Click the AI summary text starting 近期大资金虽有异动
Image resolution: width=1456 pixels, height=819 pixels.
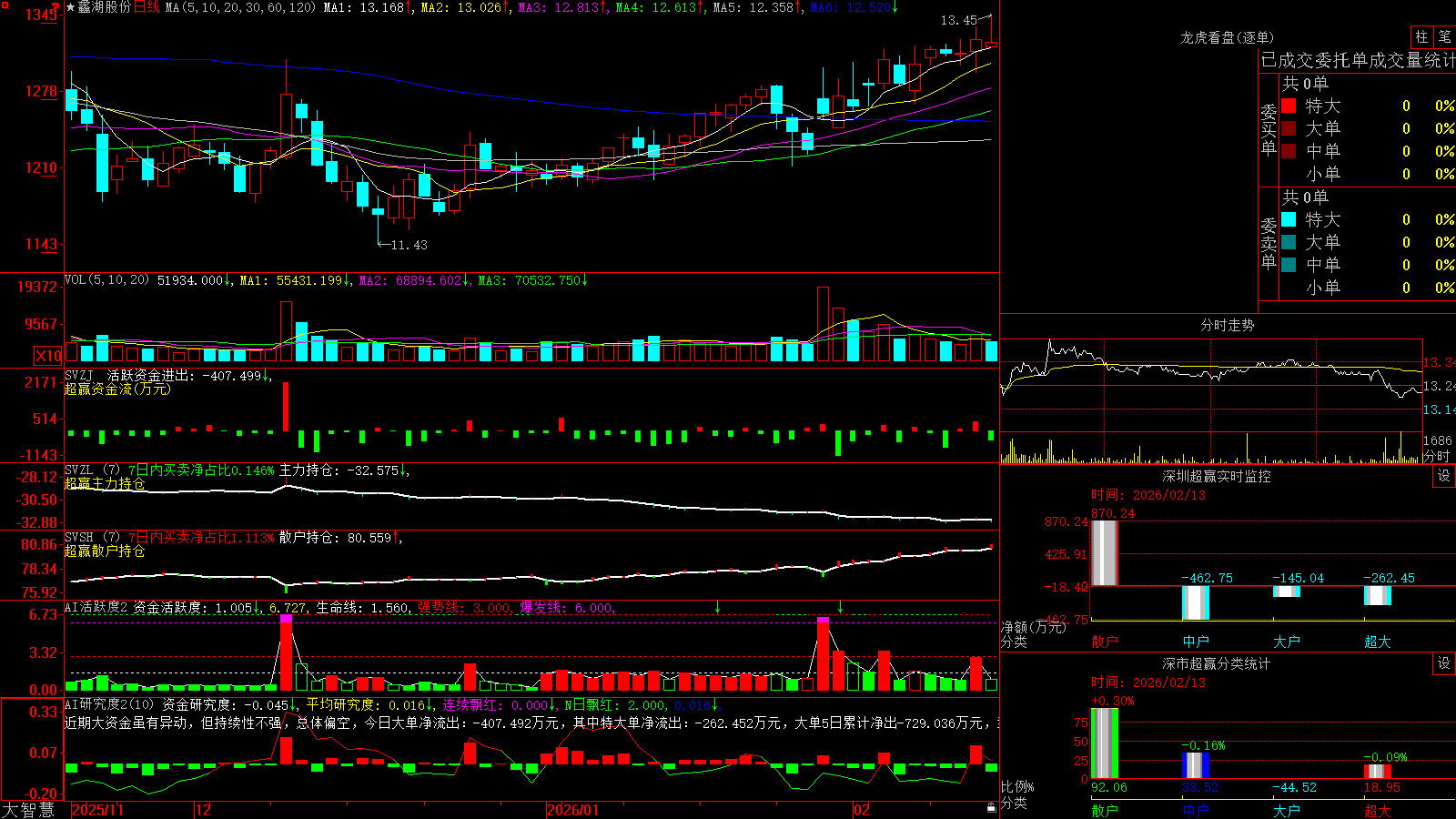(531, 723)
